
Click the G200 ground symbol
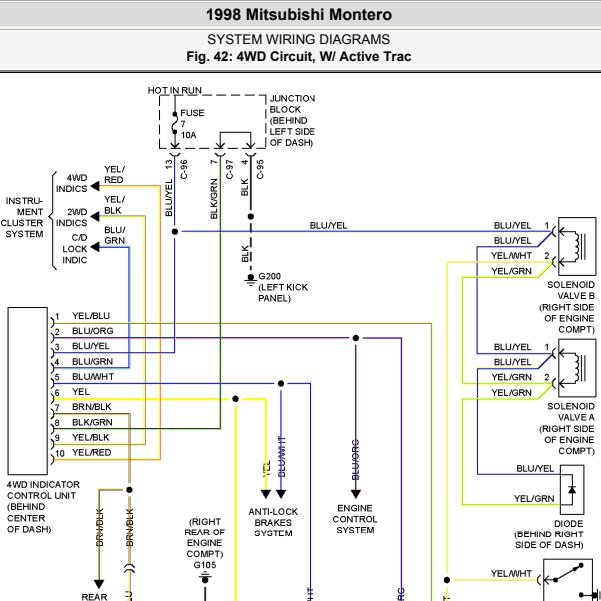pos(251,280)
